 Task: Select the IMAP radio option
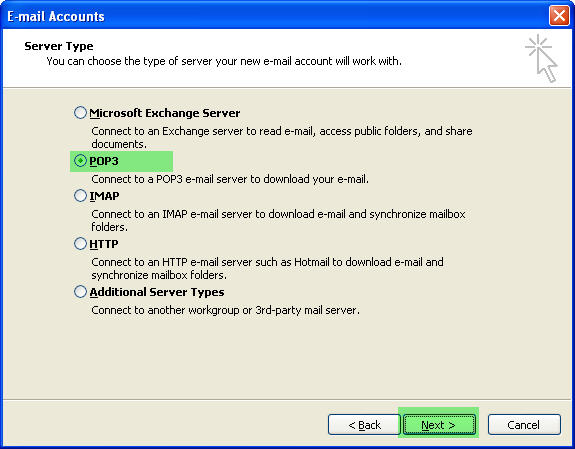(80, 196)
